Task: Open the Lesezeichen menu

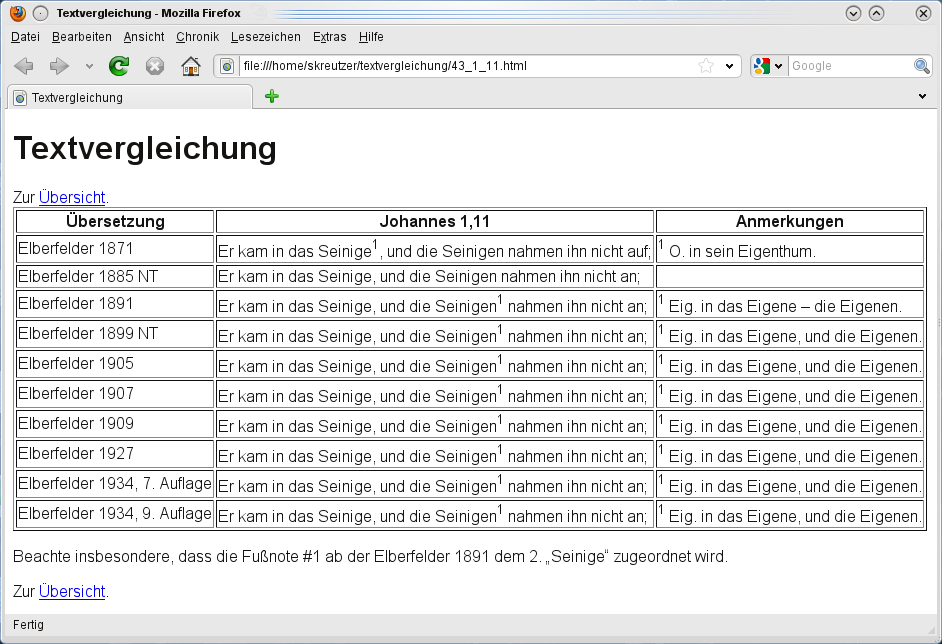Action: pyautogui.click(x=265, y=37)
